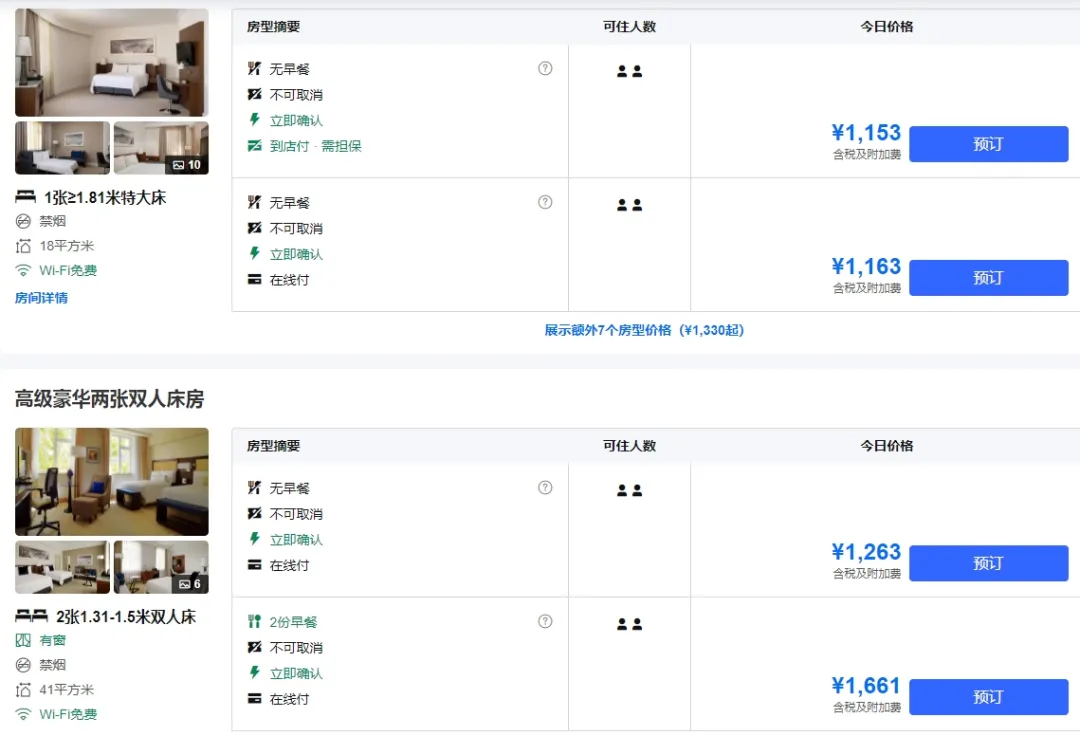Viewport: 1080px width, 736px height.
Task: Book the ¥1,661 breakfast room
Action: 988,697
